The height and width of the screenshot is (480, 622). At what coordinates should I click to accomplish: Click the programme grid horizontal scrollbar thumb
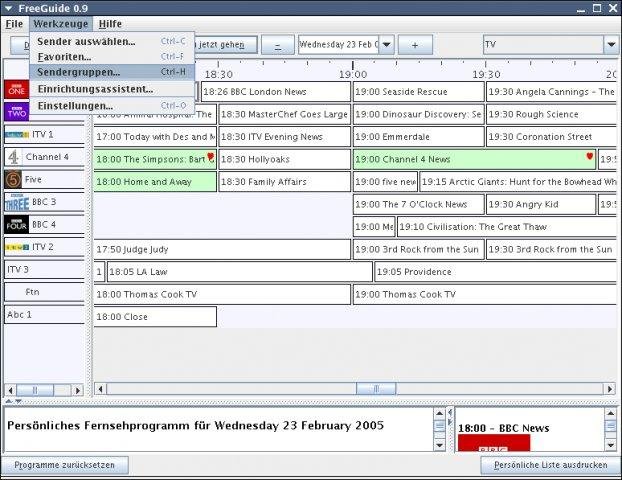[376, 389]
